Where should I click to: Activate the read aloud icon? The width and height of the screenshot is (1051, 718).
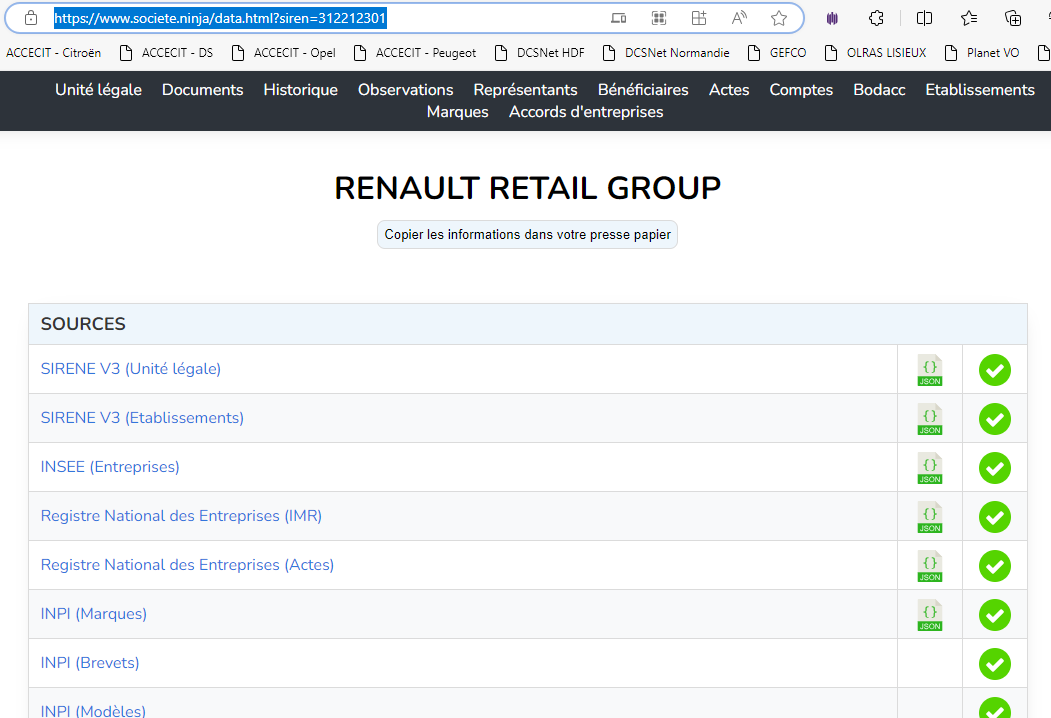click(x=739, y=18)
